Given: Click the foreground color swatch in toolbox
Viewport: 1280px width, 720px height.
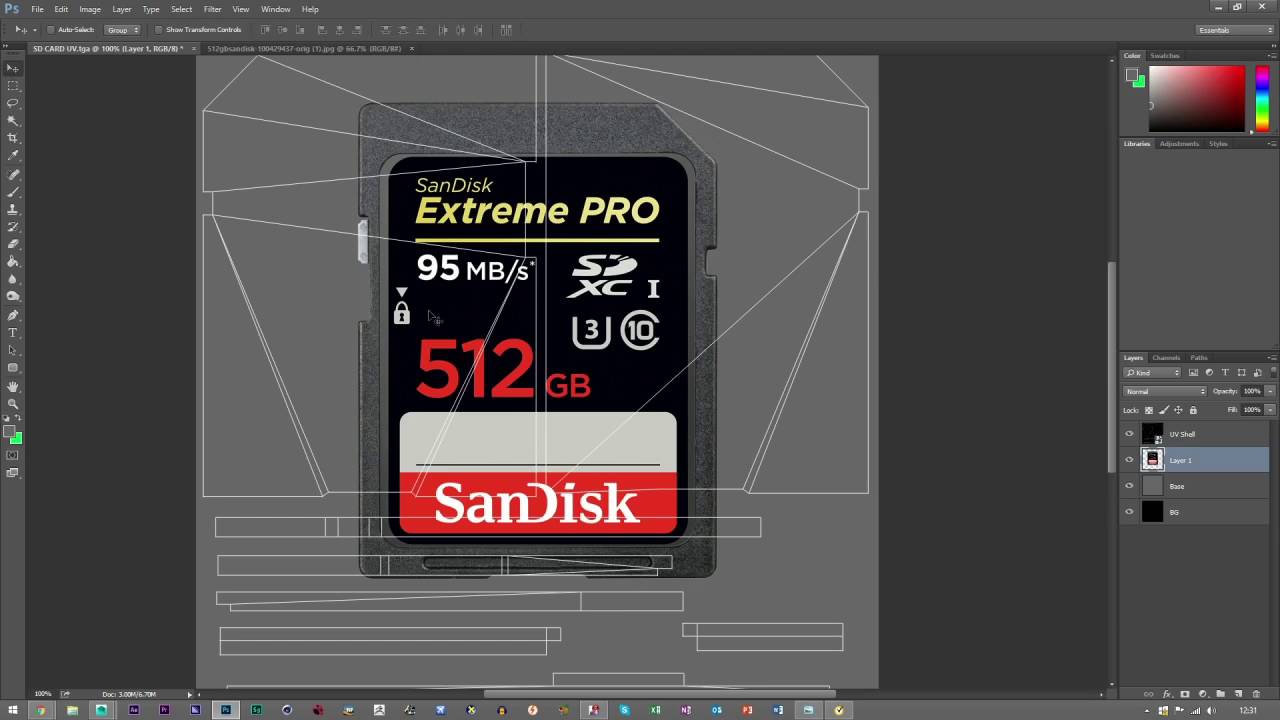Looking at the screenshot, I should click(x=9, y=433).
